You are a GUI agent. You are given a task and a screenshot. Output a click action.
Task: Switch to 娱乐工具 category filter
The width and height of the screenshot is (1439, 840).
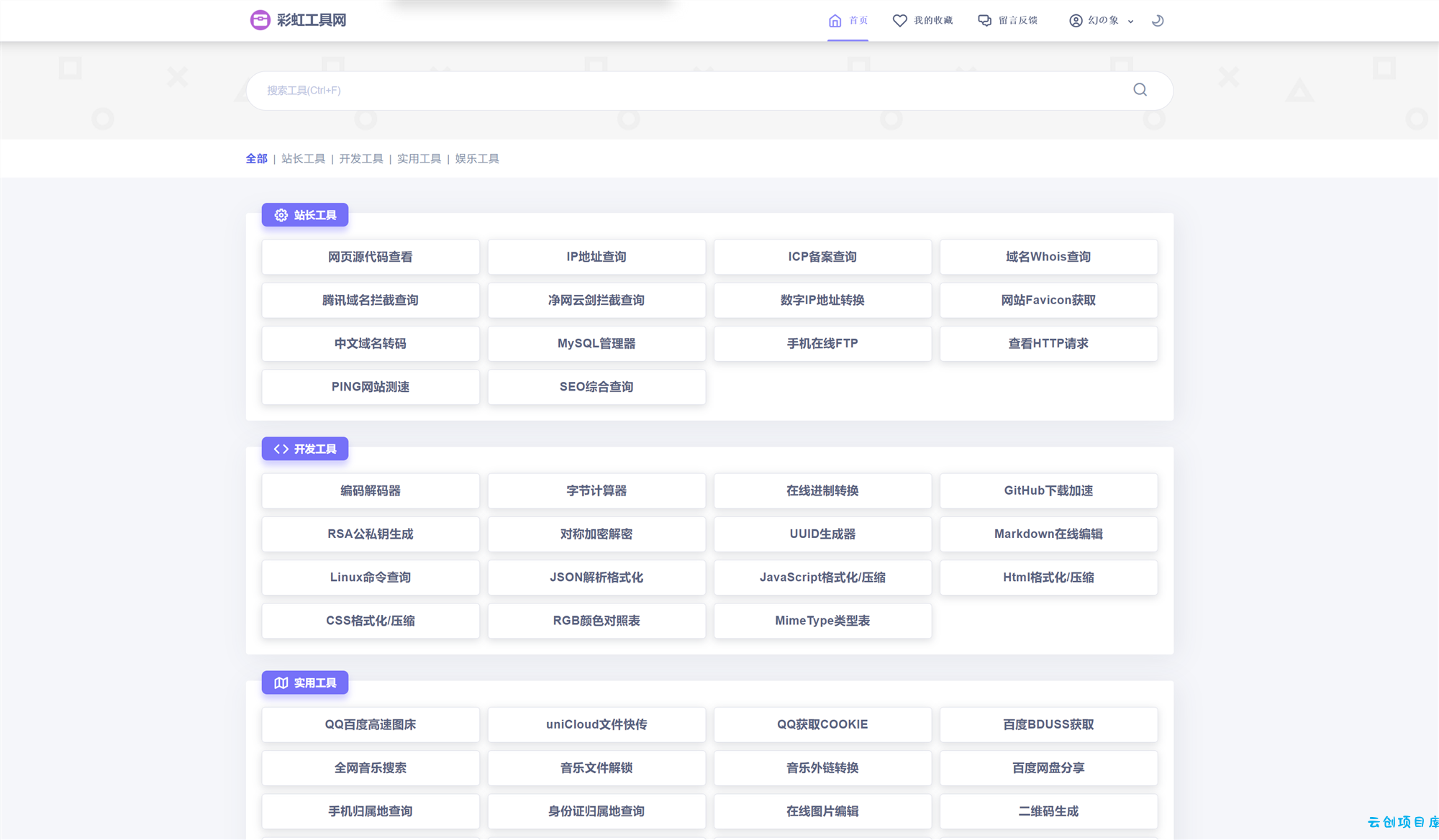[x=477, y=159]
